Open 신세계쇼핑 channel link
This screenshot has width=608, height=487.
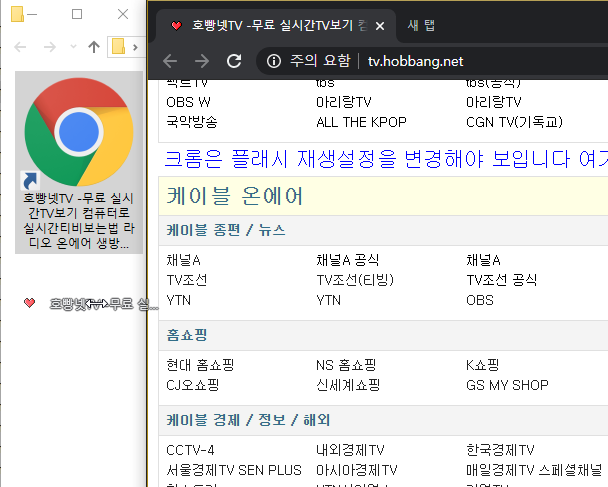pos(348,385)
